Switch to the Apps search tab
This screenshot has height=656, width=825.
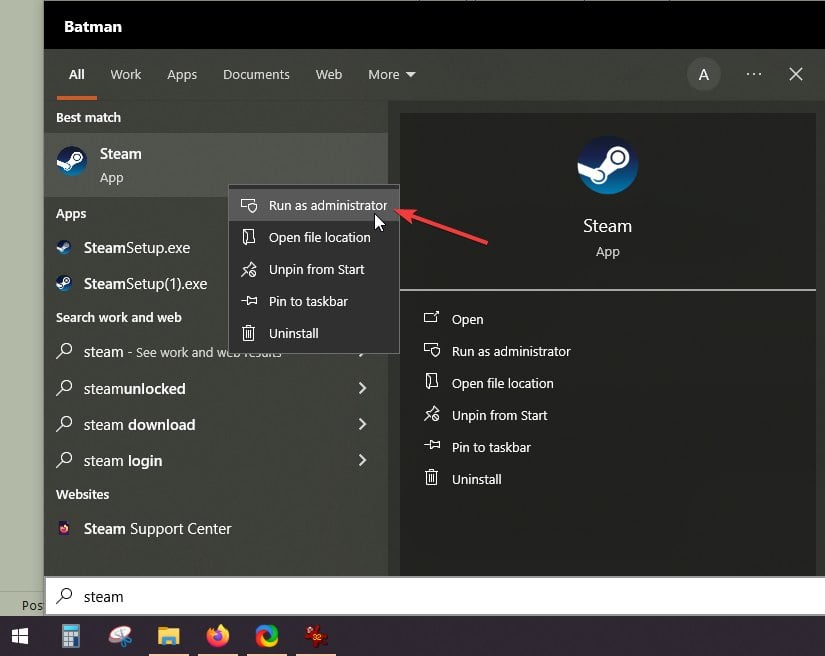coord(182,75)
